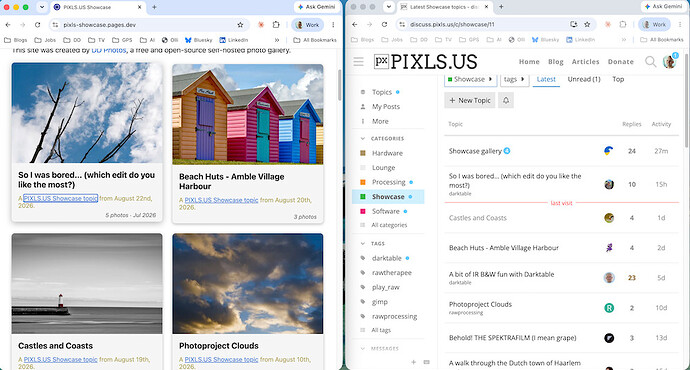Switch to the Top tab

click(618, 79)
